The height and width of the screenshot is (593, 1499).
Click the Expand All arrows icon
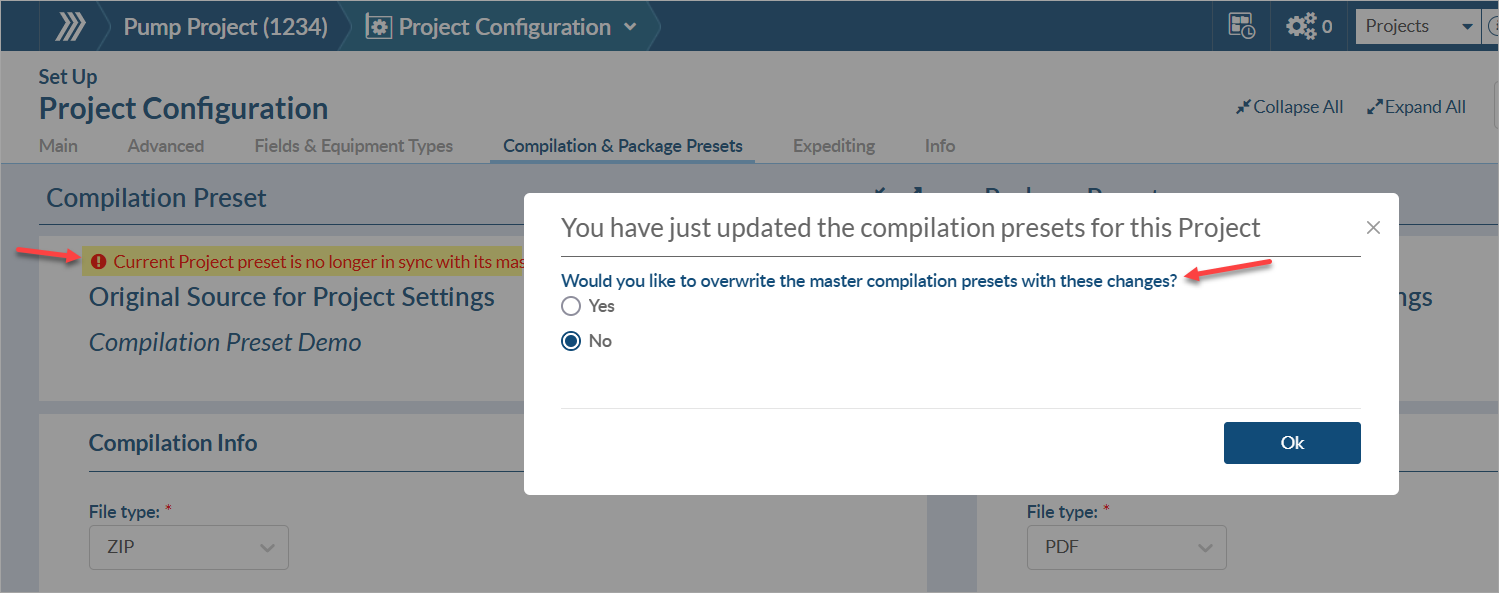pyautogui.click(x=1375, y=107)
